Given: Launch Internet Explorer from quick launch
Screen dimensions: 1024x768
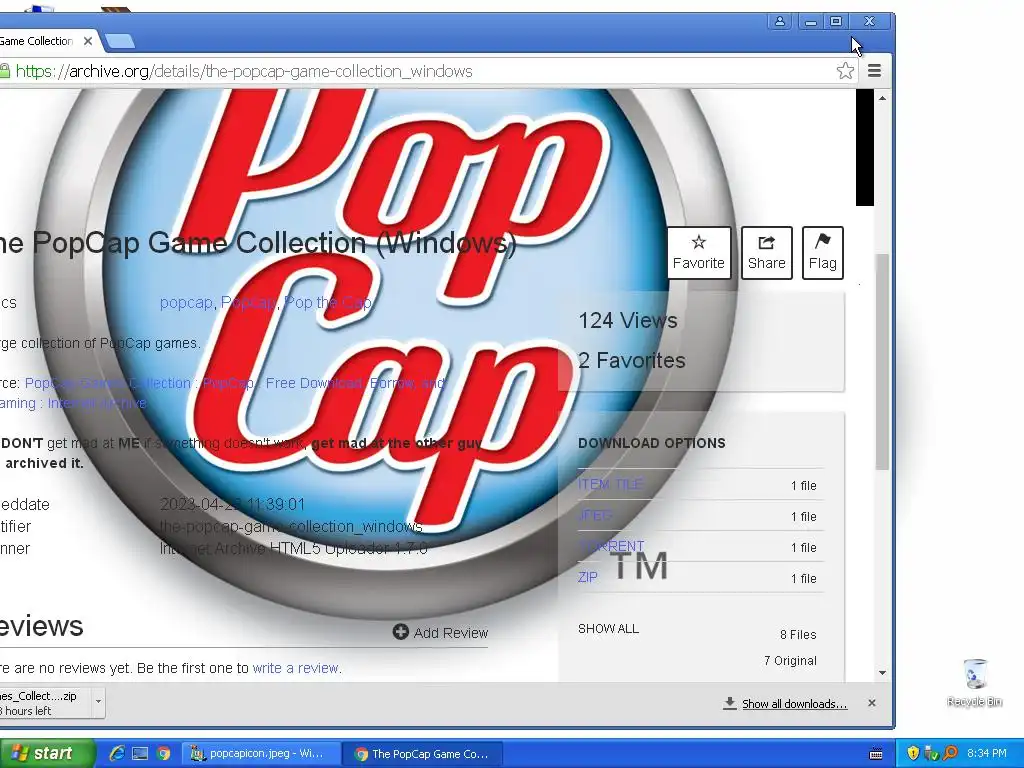Looking at the screenshot, I should point(117,754).
